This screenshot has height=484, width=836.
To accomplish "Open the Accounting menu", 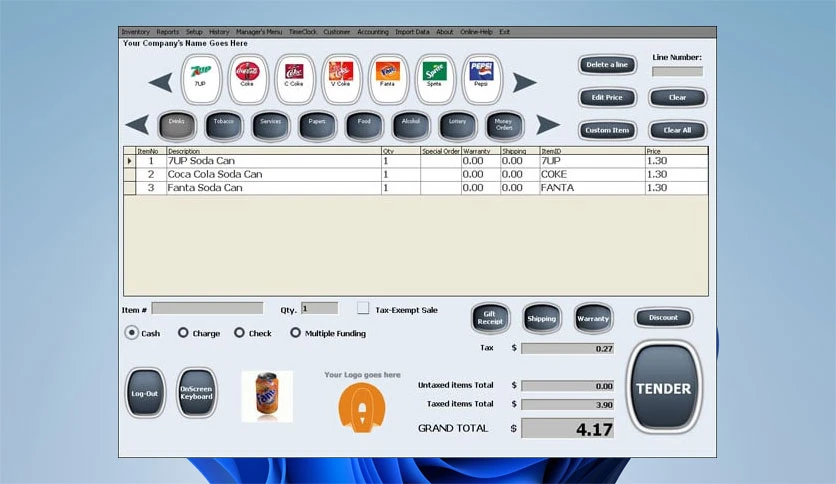I will (x=373, y=32).
